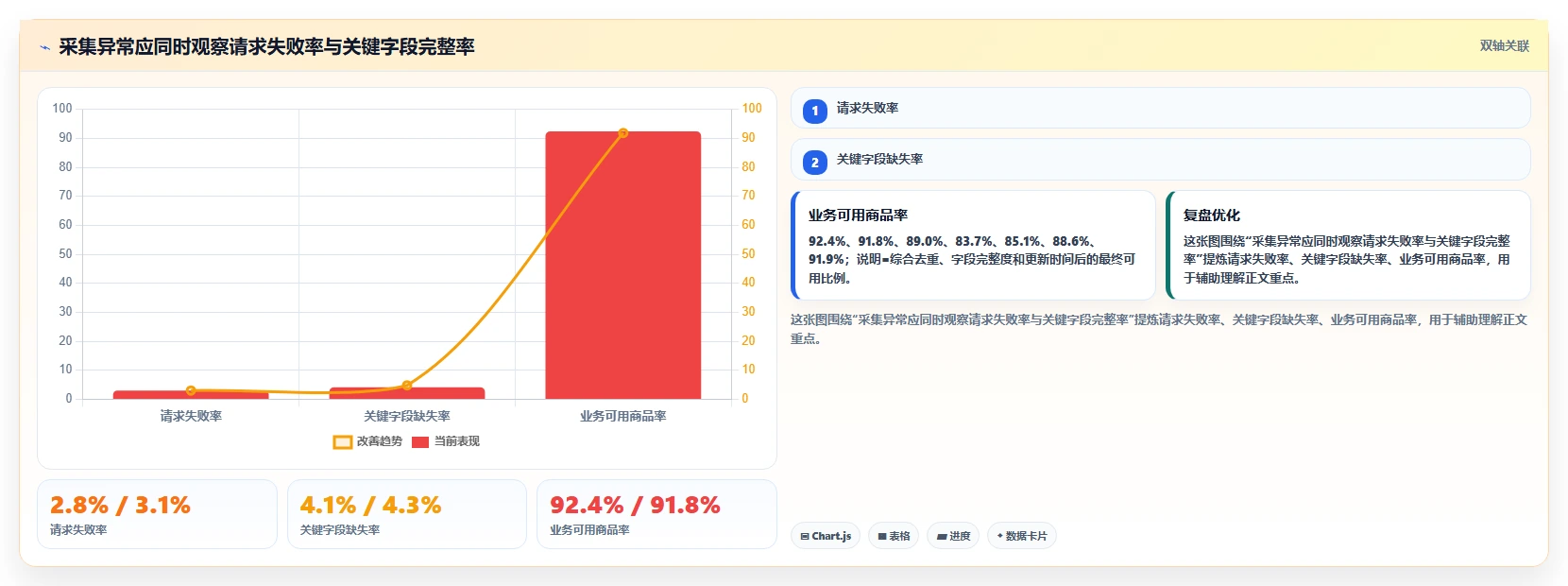Click the x-axis label 关键字段缺失率
1568x586 pixels.
click(x=407, y=416)
